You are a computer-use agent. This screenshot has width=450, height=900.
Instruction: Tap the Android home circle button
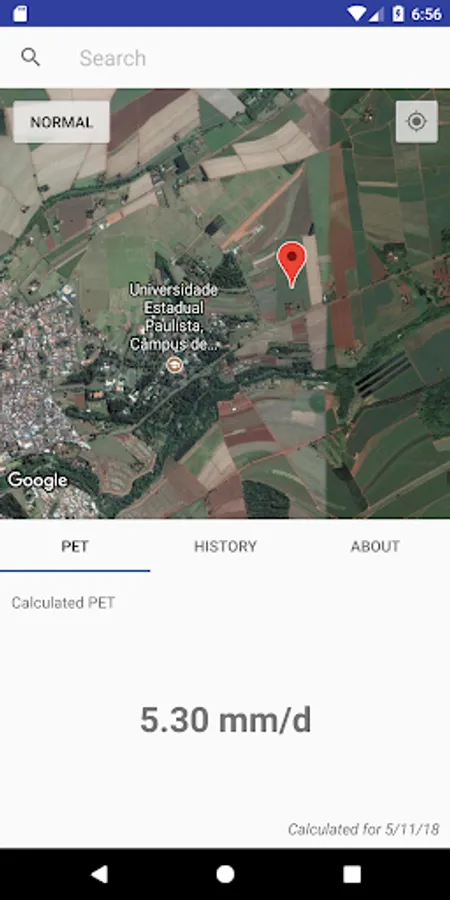click(x=225, y=874)
